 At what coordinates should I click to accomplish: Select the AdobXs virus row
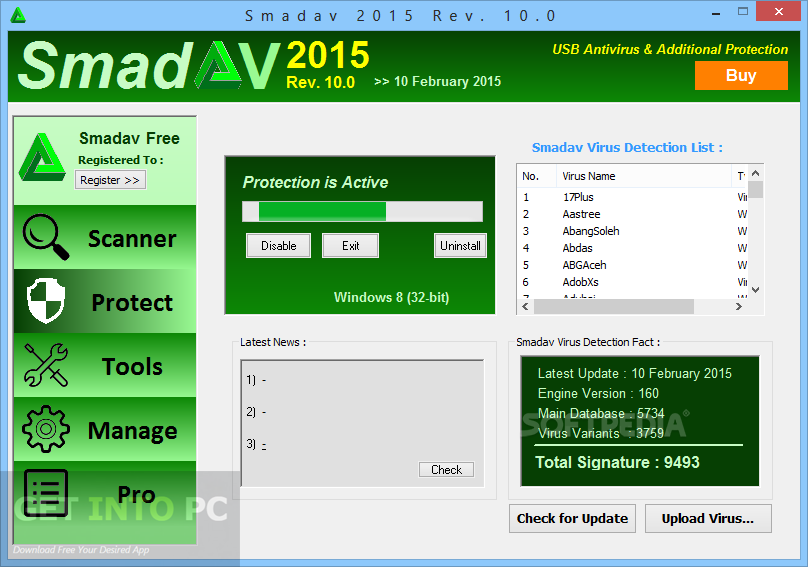(632, 282)
